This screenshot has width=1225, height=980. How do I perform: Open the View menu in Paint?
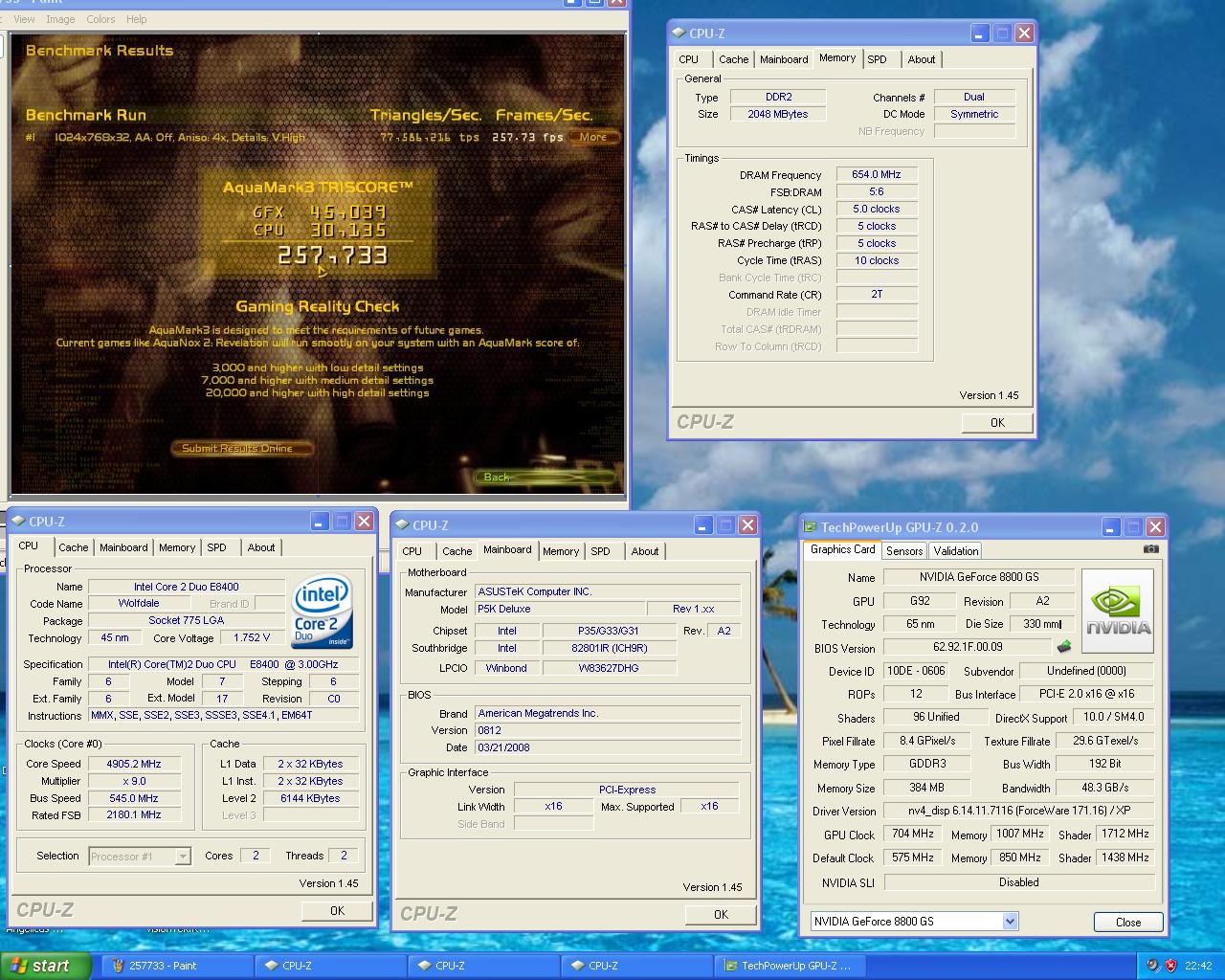click(x=24, y=19)
